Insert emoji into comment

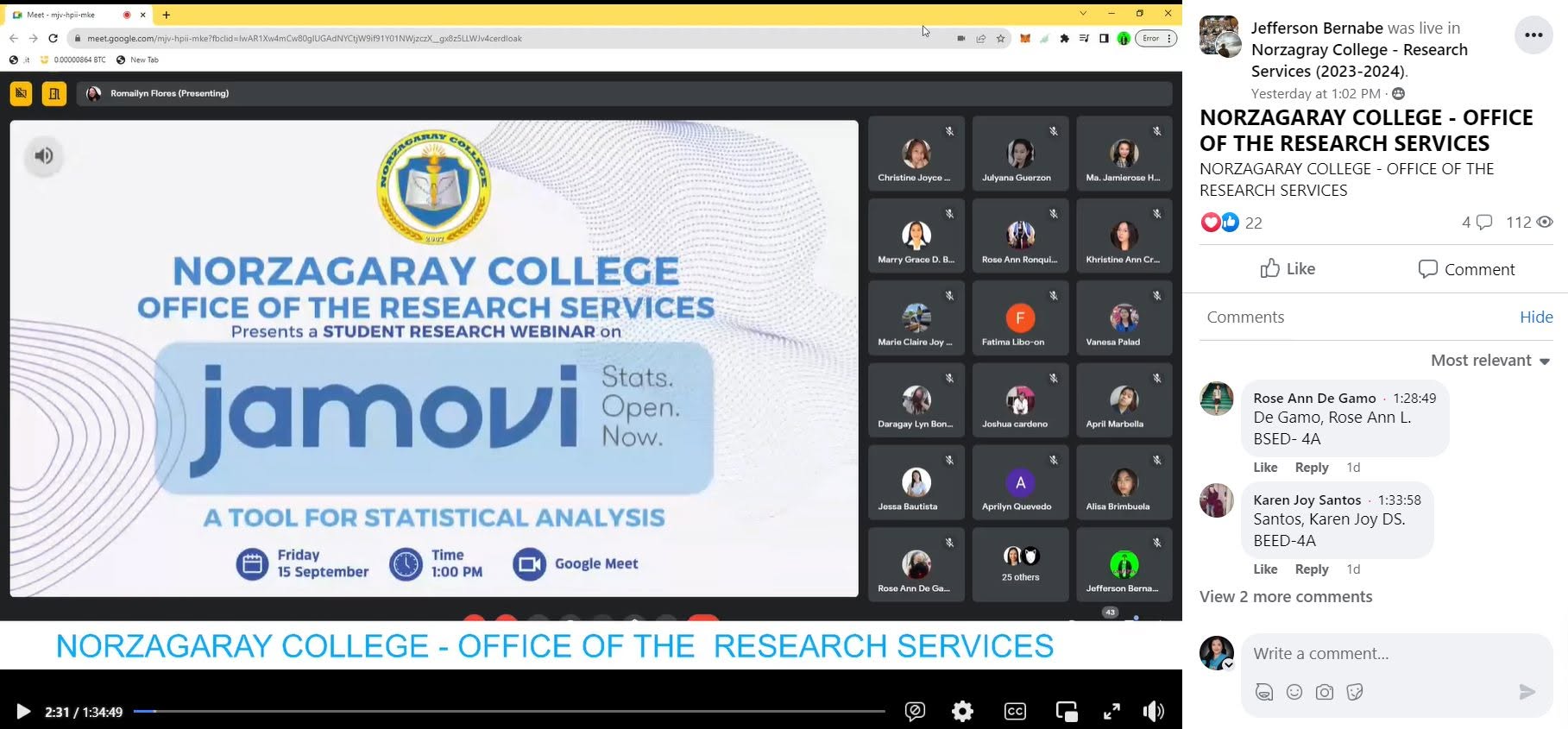1294,692
